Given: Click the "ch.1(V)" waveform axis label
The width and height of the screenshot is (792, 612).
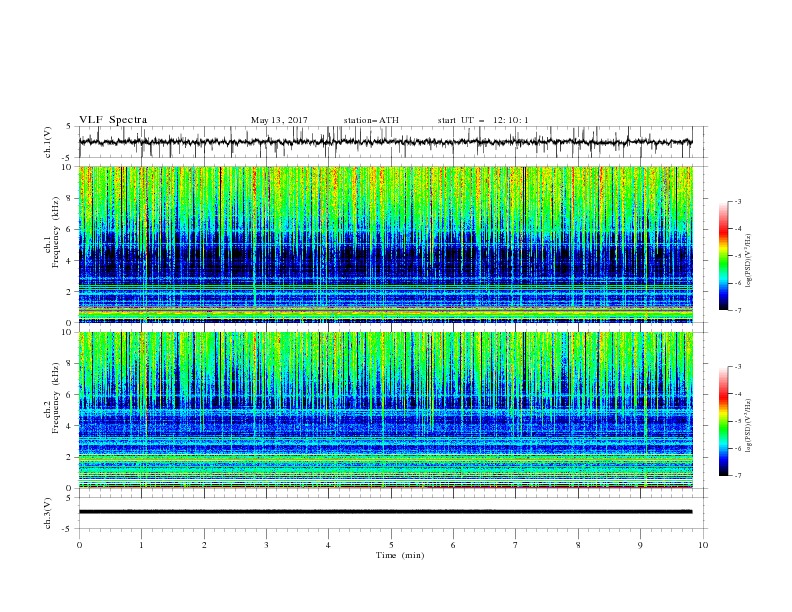Looking at the screenshot, I should point(47,142).
